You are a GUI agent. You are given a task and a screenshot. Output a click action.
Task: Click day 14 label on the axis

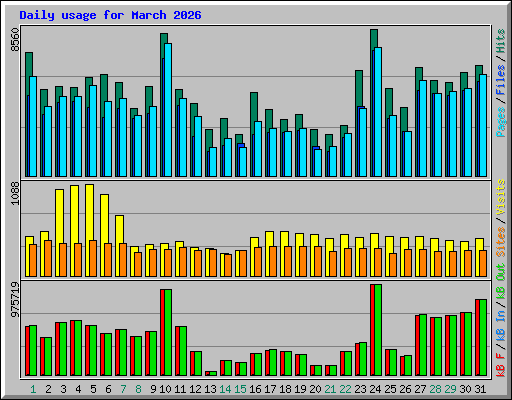click(225, 389)
